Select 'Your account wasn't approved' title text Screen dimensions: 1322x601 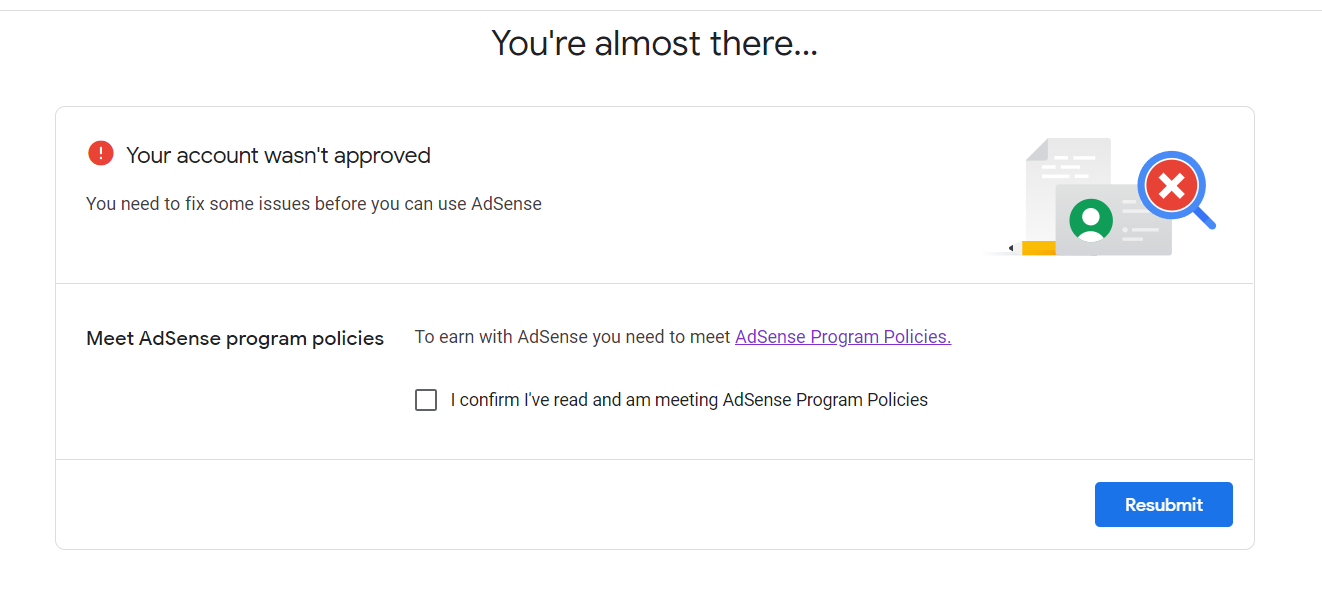pyautogui.click(x=278, y=155)
